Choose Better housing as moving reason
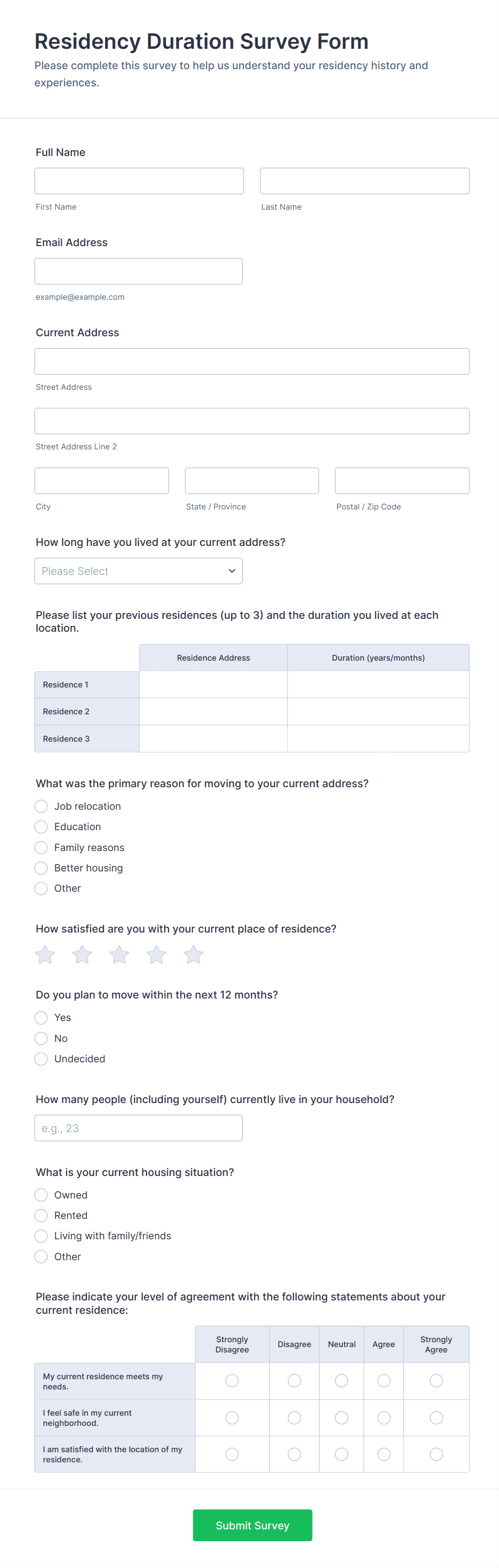 [41, 868]
